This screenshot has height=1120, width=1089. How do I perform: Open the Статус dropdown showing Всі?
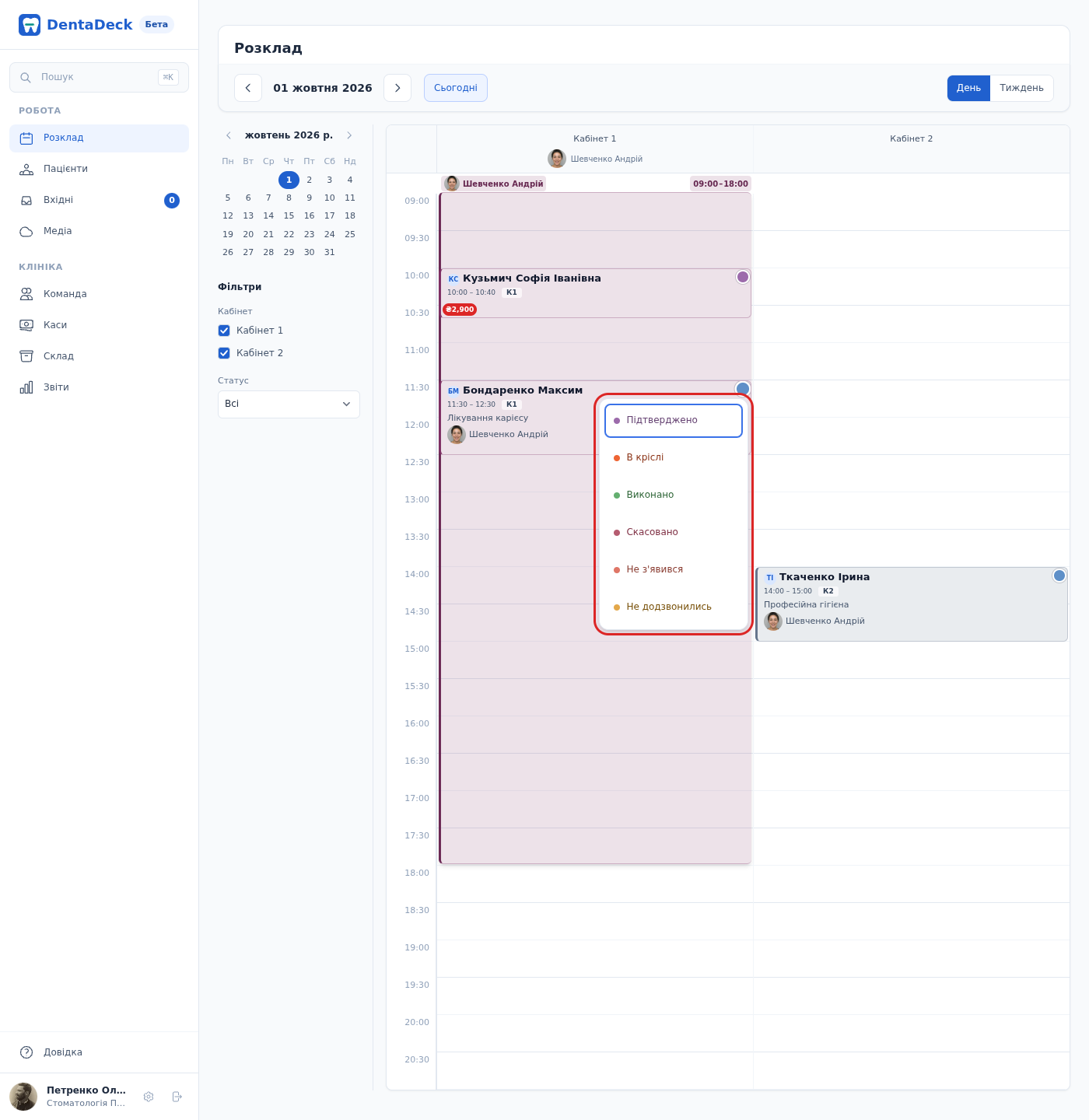pyautogui.click(x=289, y=404)
